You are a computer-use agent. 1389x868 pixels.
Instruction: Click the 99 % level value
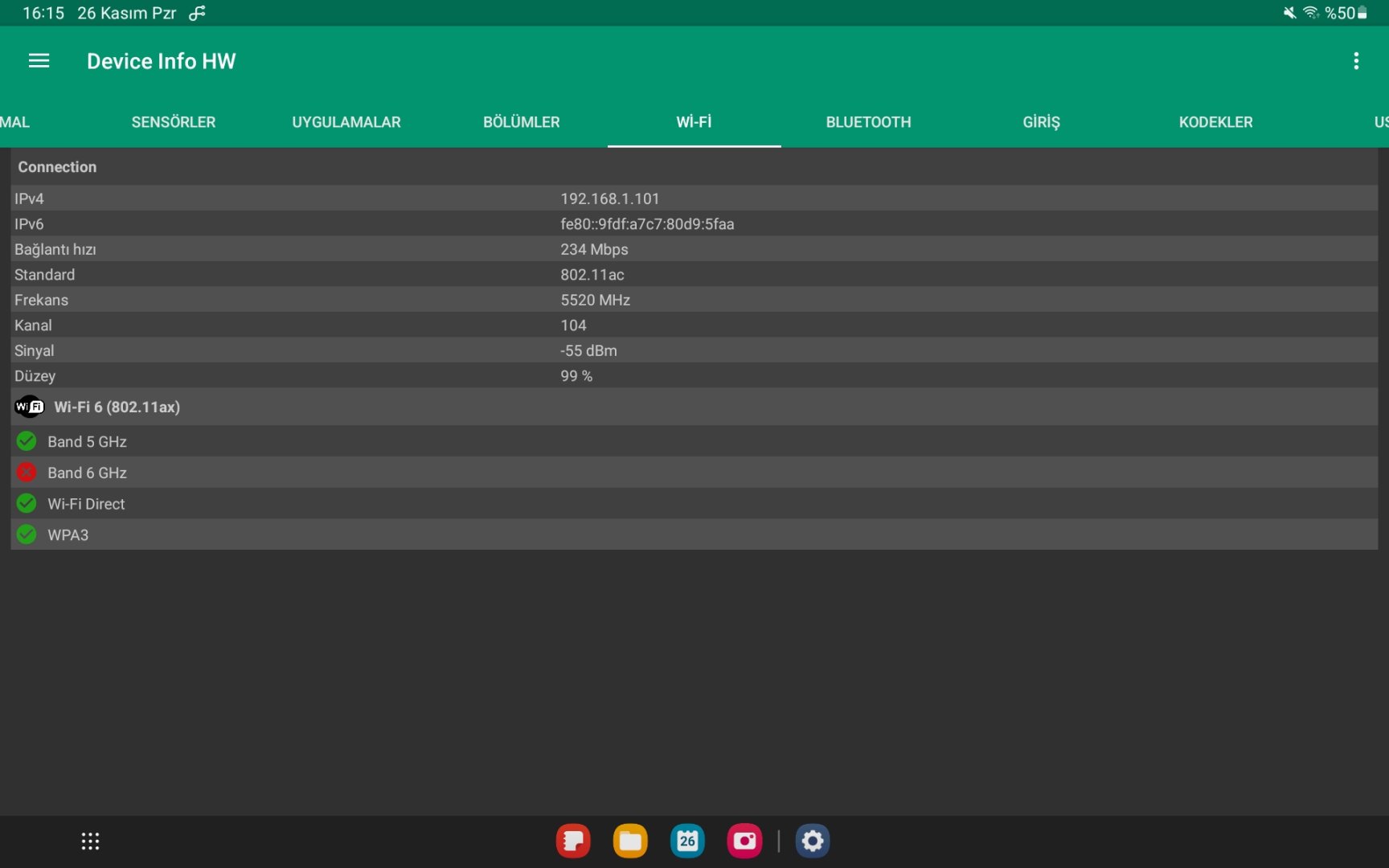576,376
